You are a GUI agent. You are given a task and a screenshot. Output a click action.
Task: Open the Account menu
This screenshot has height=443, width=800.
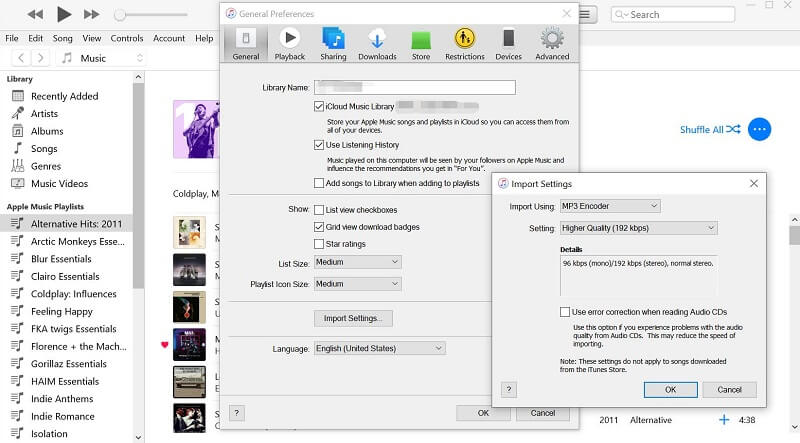169,38
